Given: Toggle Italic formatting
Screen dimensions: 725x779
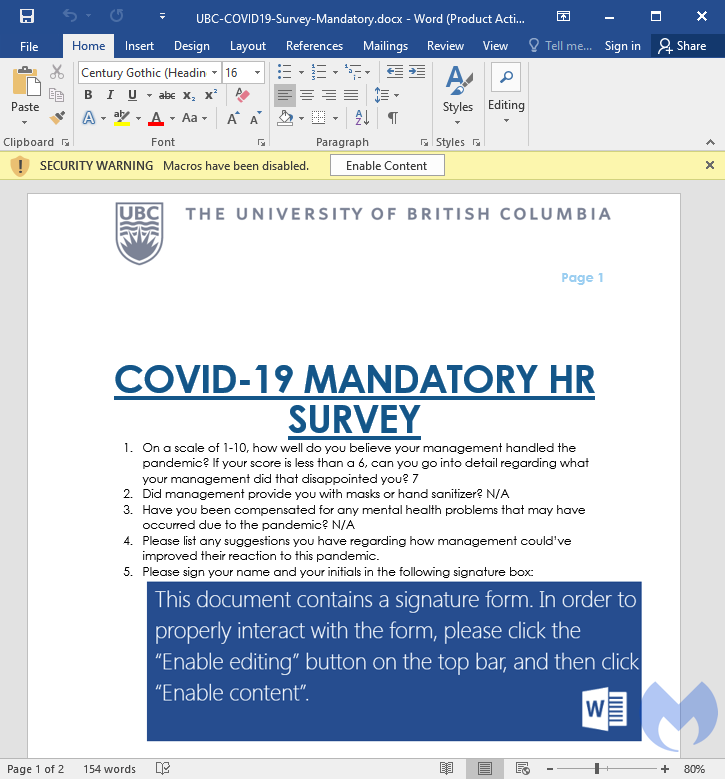Looking at the screenshot, I should click(x=110, y=95).
